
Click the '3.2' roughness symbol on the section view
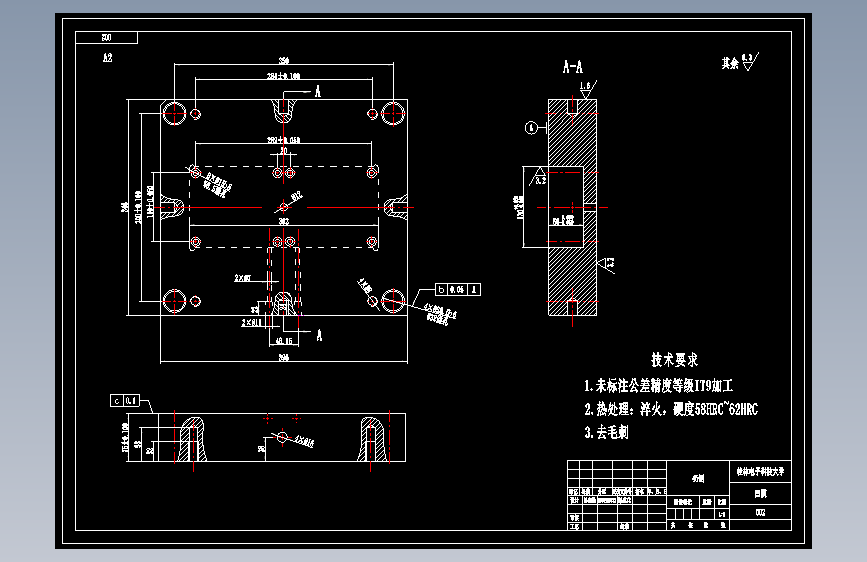[x=540, y=177]
